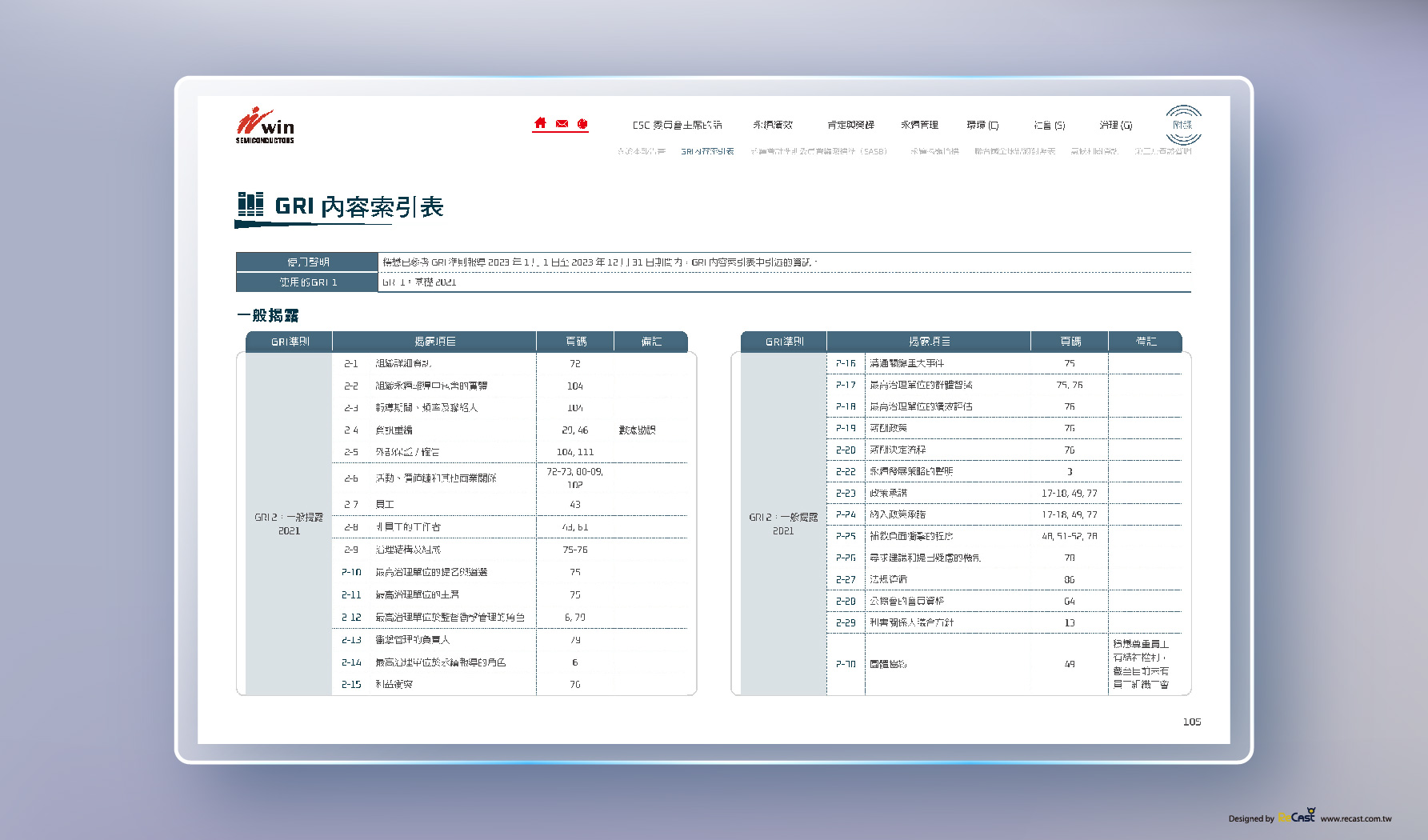Click page number 3 in row 2-22
The height and width of the screenshot is (840, 1428).
(x=1070, y=471)
